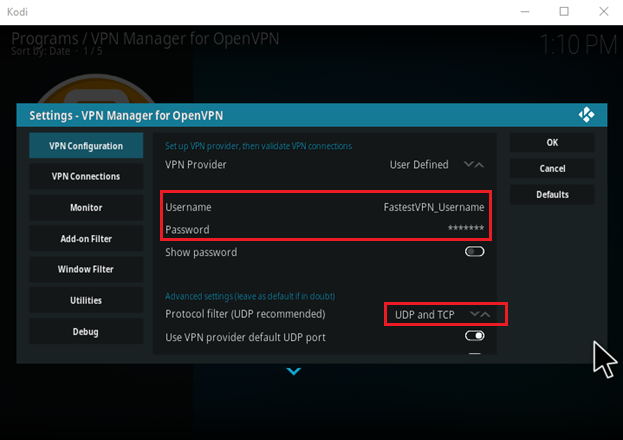
Task: Click the Sort by: Date text
Action: click(x=41, y=51)
